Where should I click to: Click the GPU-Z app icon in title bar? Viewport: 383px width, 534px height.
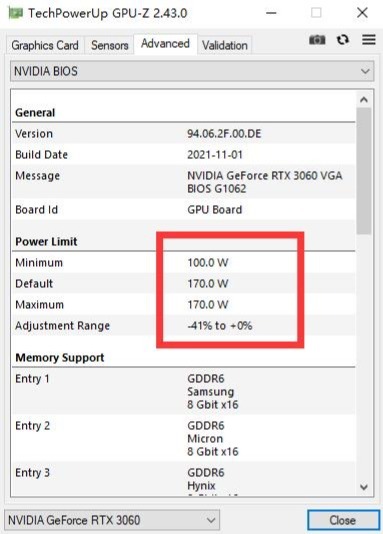tap(16, 13)
